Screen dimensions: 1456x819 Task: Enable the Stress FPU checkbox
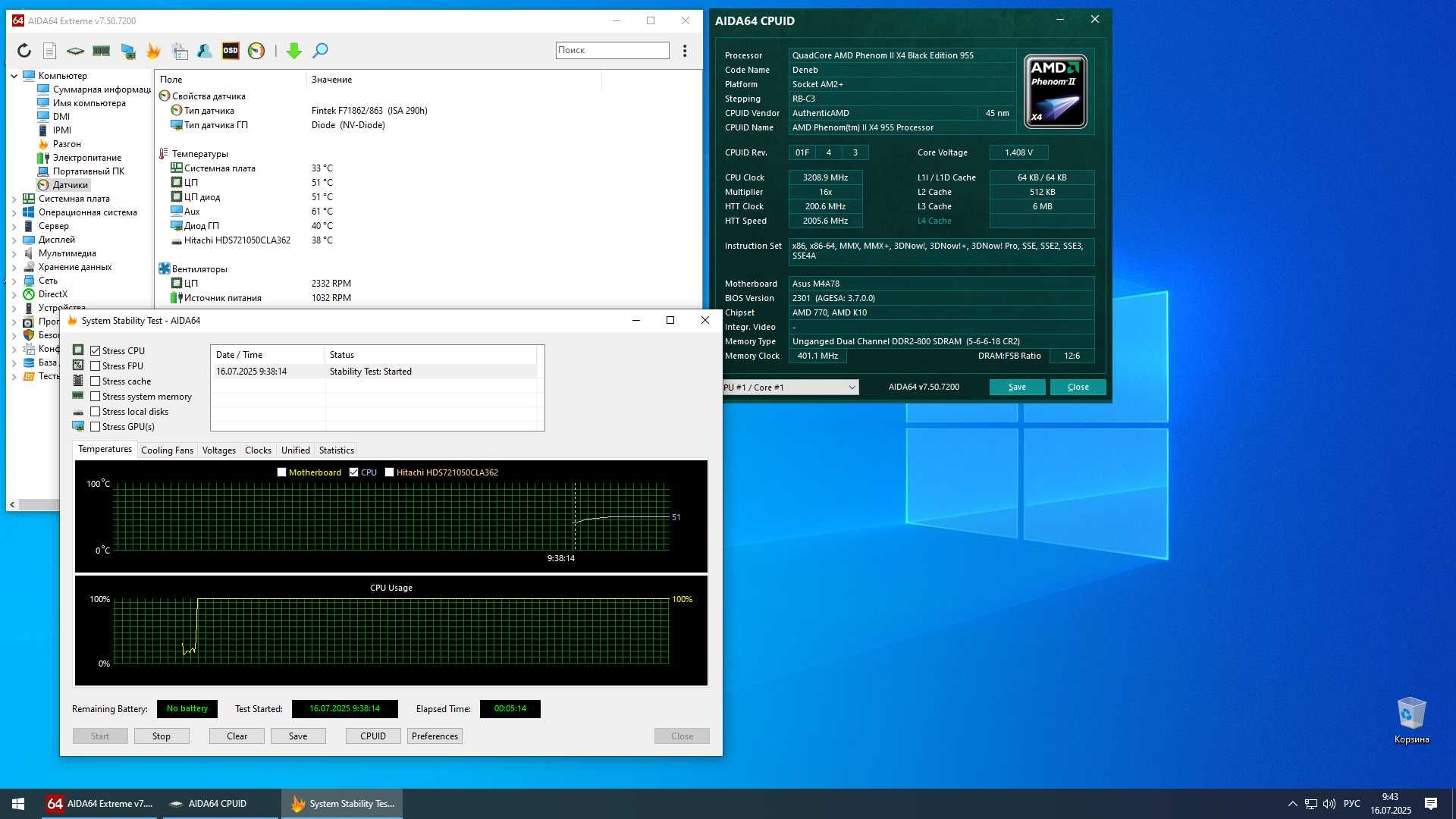[x=96, y=366]
